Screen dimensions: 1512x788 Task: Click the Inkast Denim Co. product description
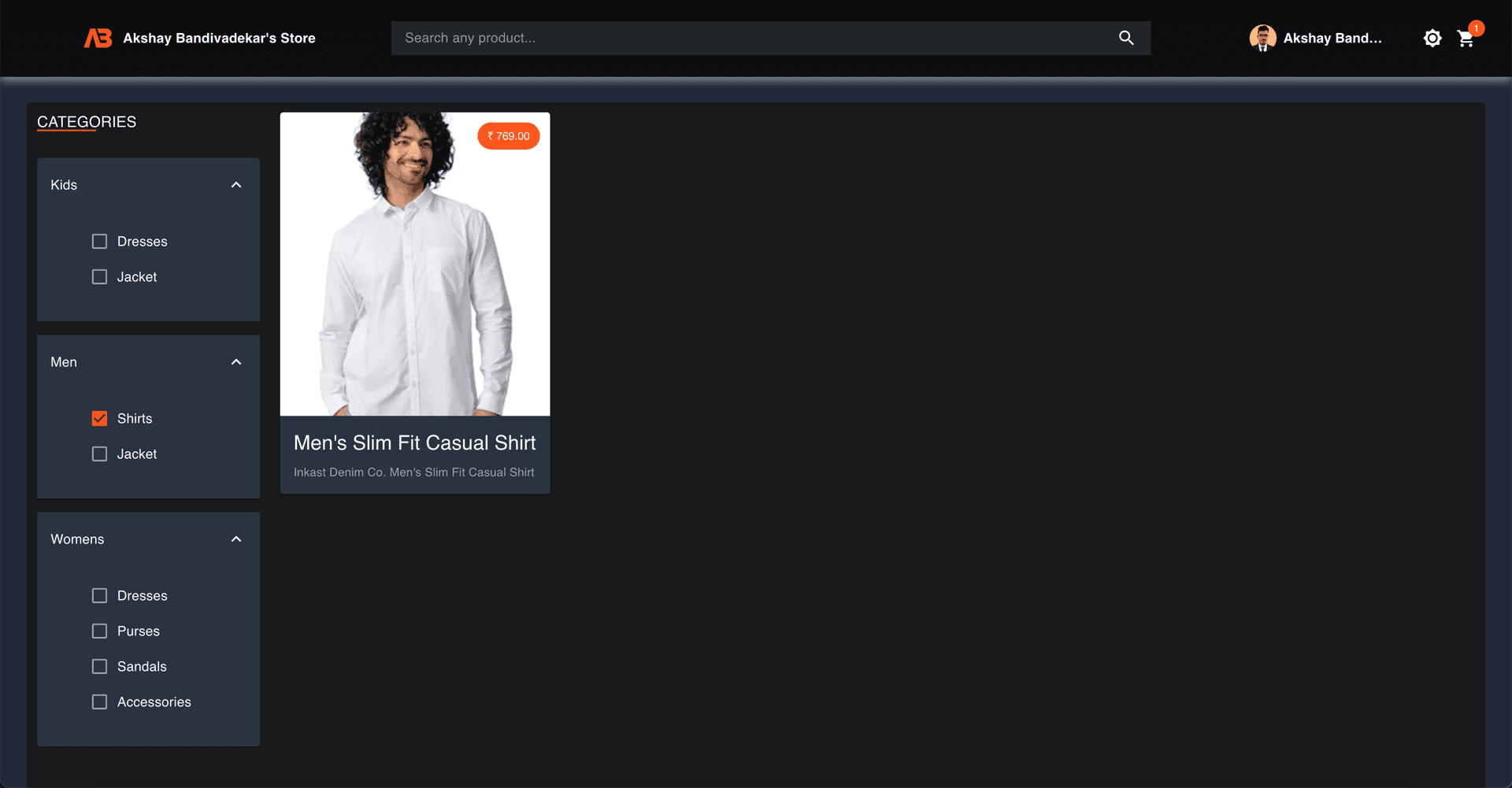point(414,472)
